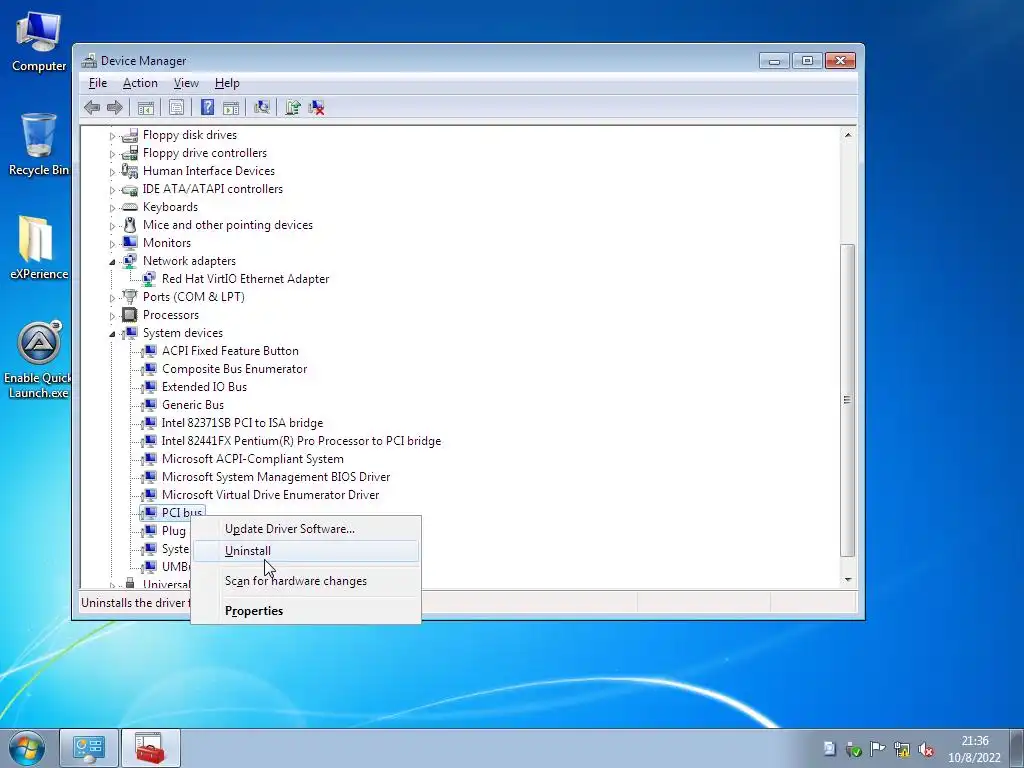Click the clock showing 21:36
This screenshot has height=768, width=1024.
tap(974, 741)
